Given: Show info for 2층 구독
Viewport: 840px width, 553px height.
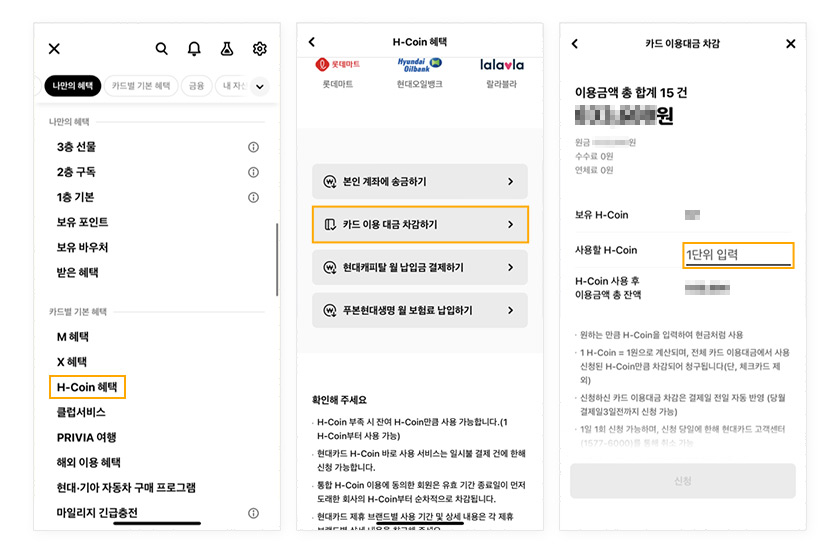Looking at the screenshot, I should pyautogui.click(x=253, y=172).
